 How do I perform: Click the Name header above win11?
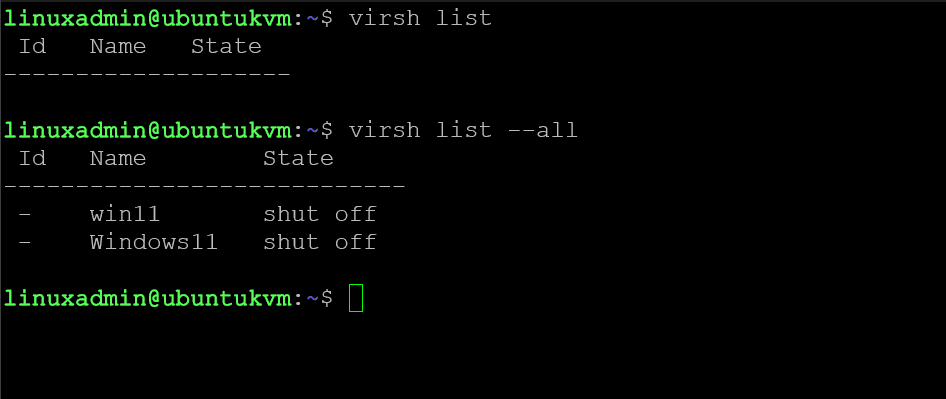(x=118, y=158)
